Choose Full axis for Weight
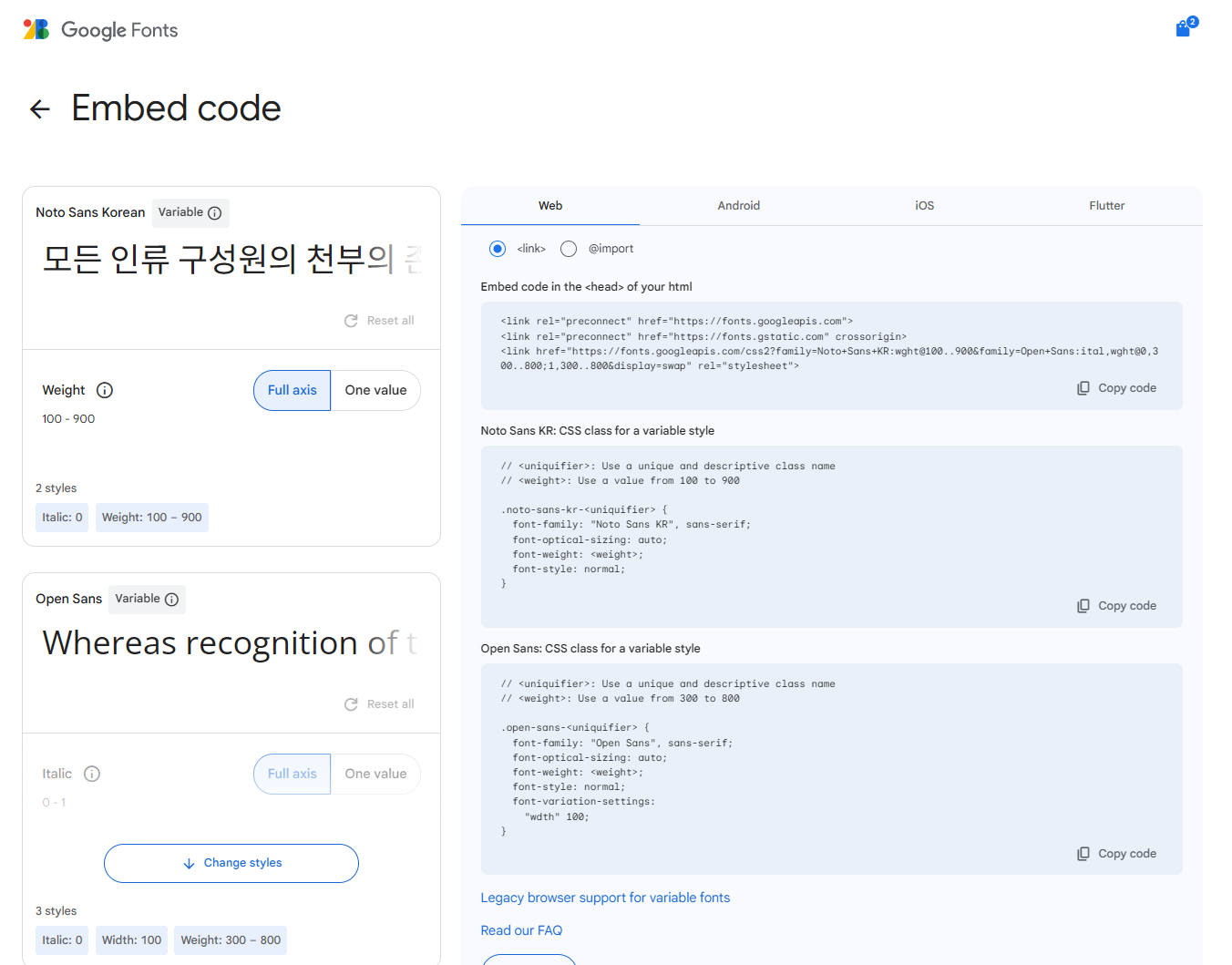The width and height of the screenshot is (1232, 965). point(292,390)
